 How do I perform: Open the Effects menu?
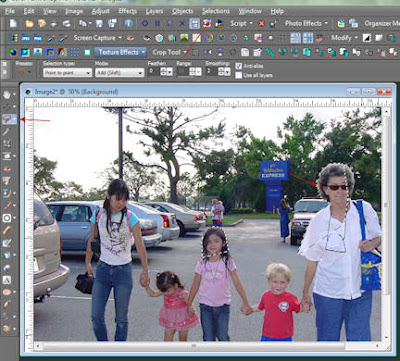pyautogui.click(x=128, y=11)
